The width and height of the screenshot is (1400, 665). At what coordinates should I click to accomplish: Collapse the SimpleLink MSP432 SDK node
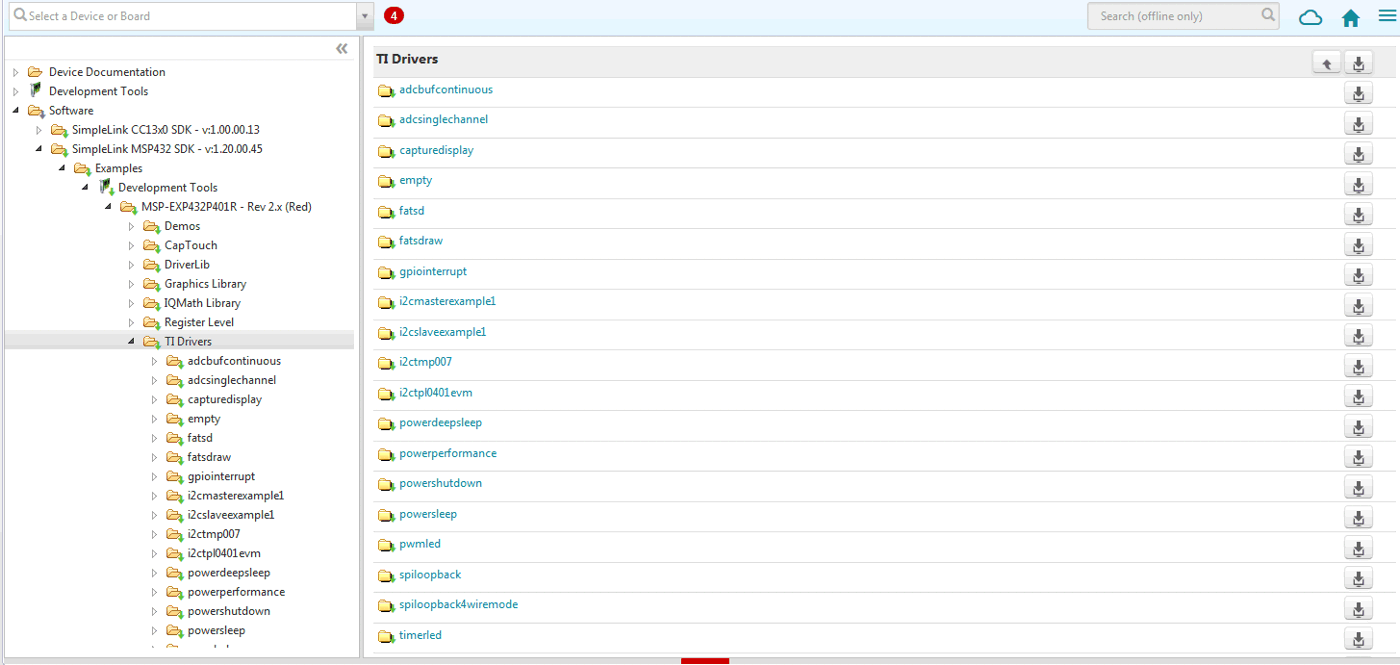[41, 148]
